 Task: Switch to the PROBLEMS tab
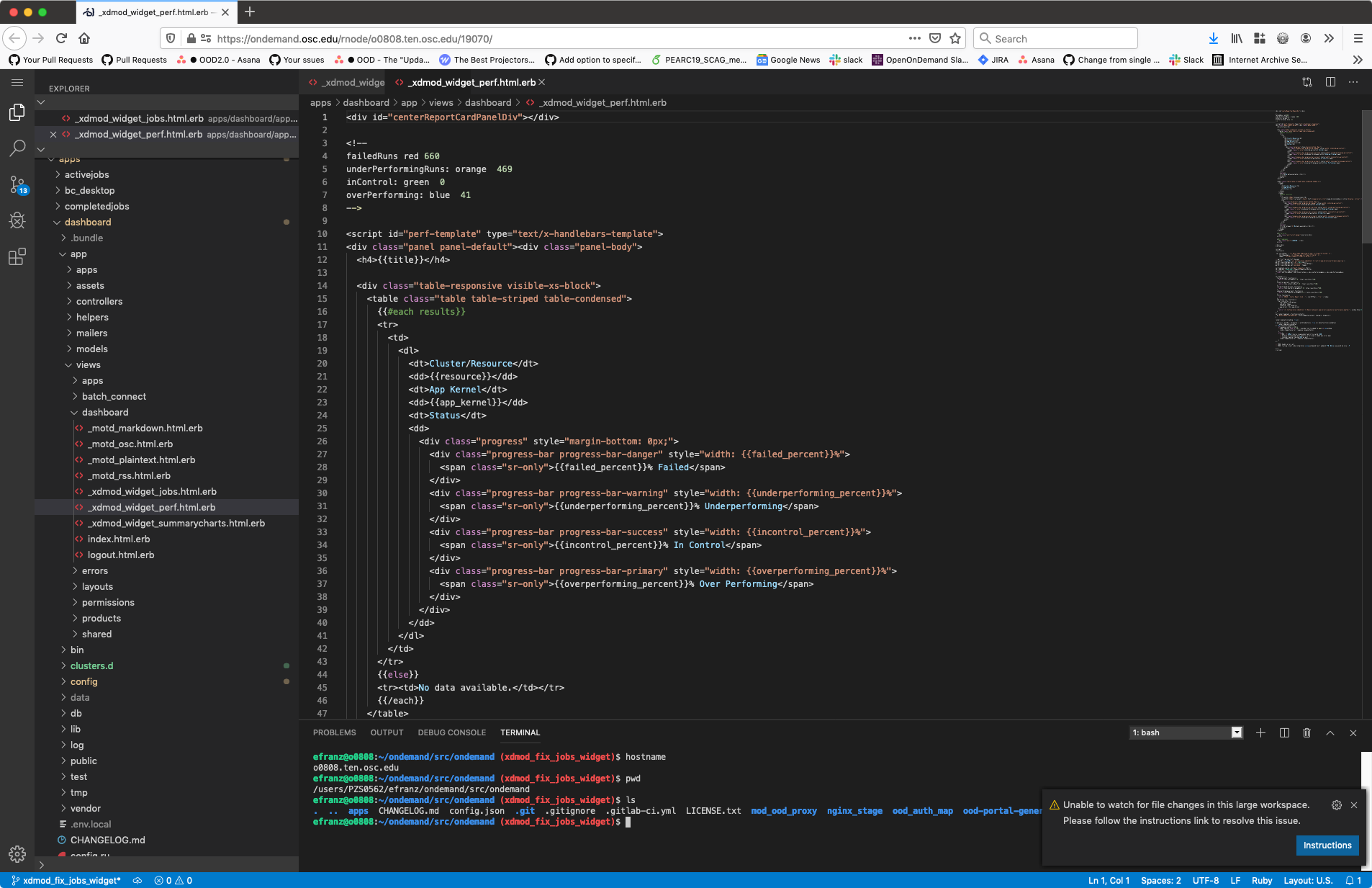point(334,732)
